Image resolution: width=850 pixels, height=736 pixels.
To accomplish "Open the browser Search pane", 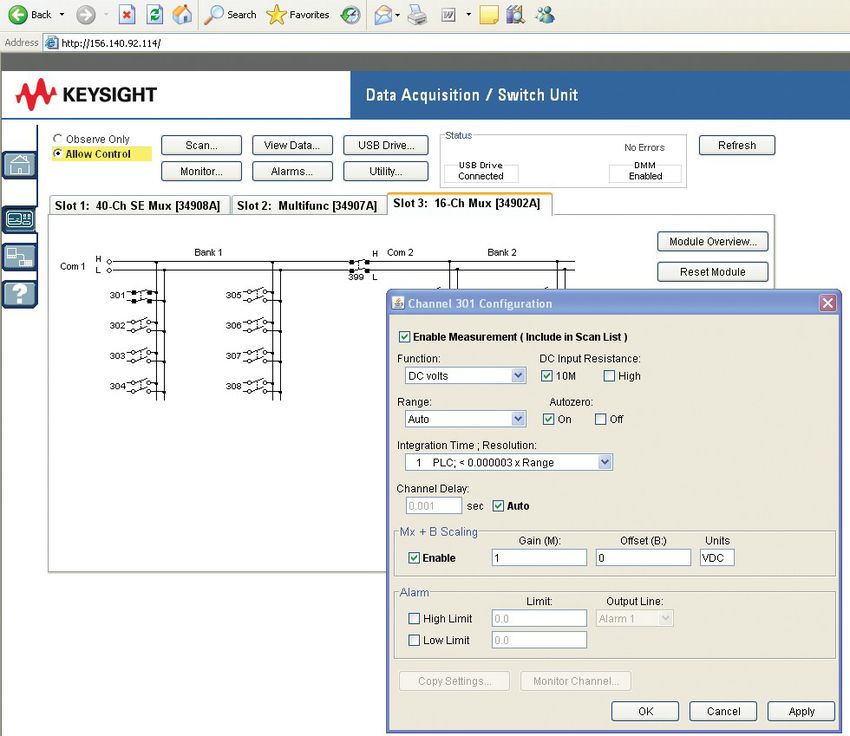I will 230,15.
